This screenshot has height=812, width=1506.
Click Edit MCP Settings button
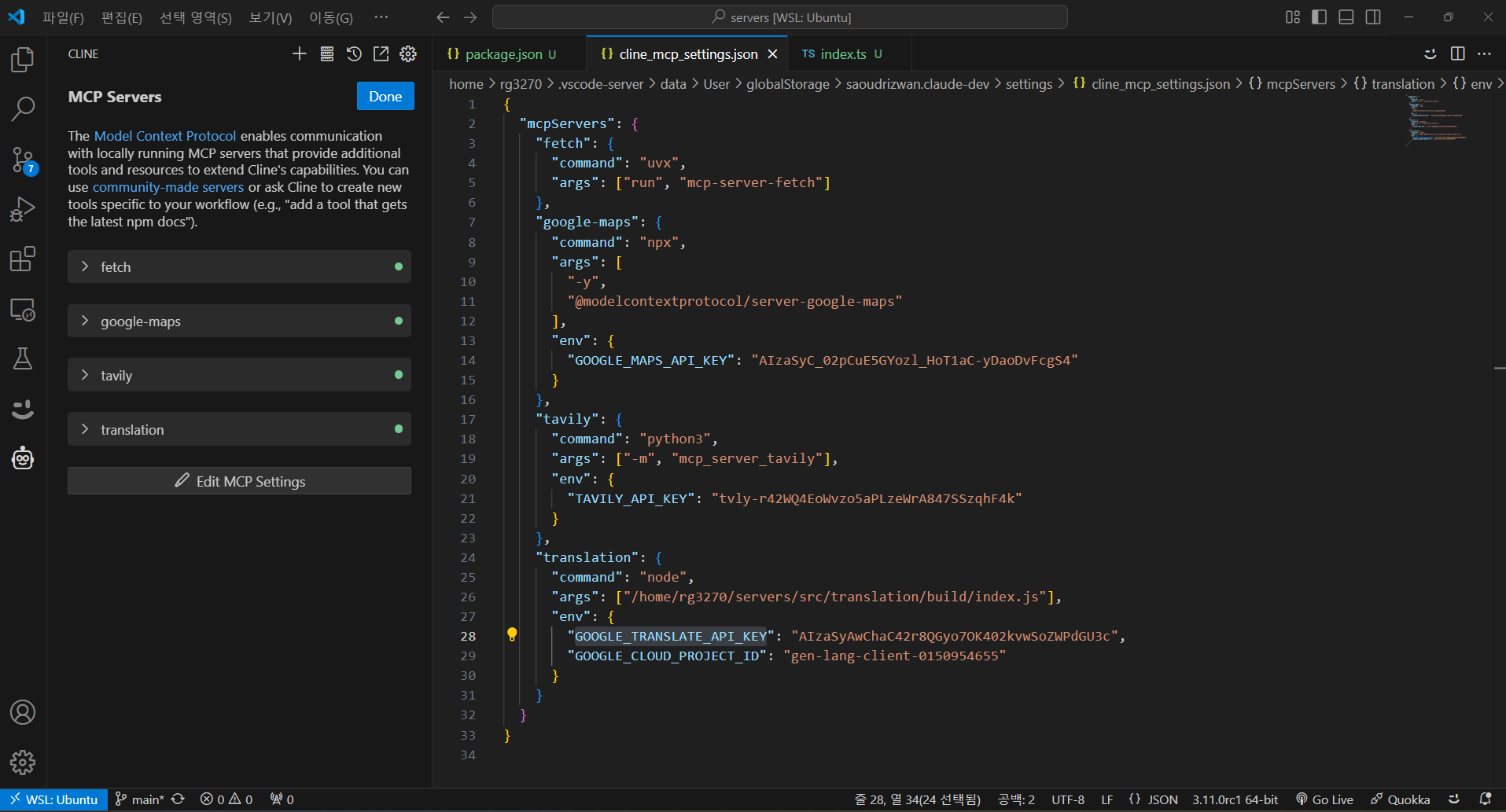coord(239,481)
